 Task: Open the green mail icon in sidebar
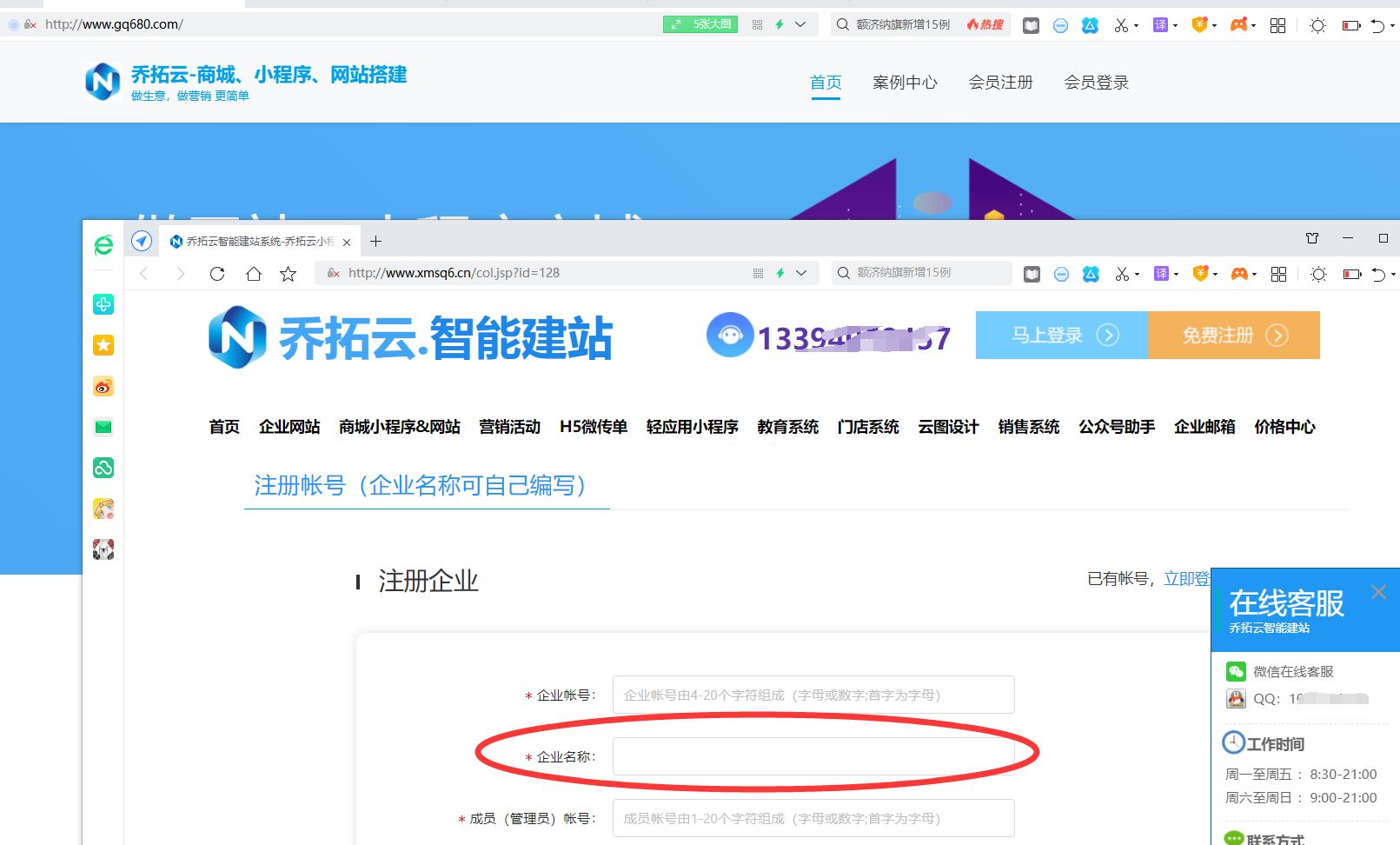click(103, 427)
